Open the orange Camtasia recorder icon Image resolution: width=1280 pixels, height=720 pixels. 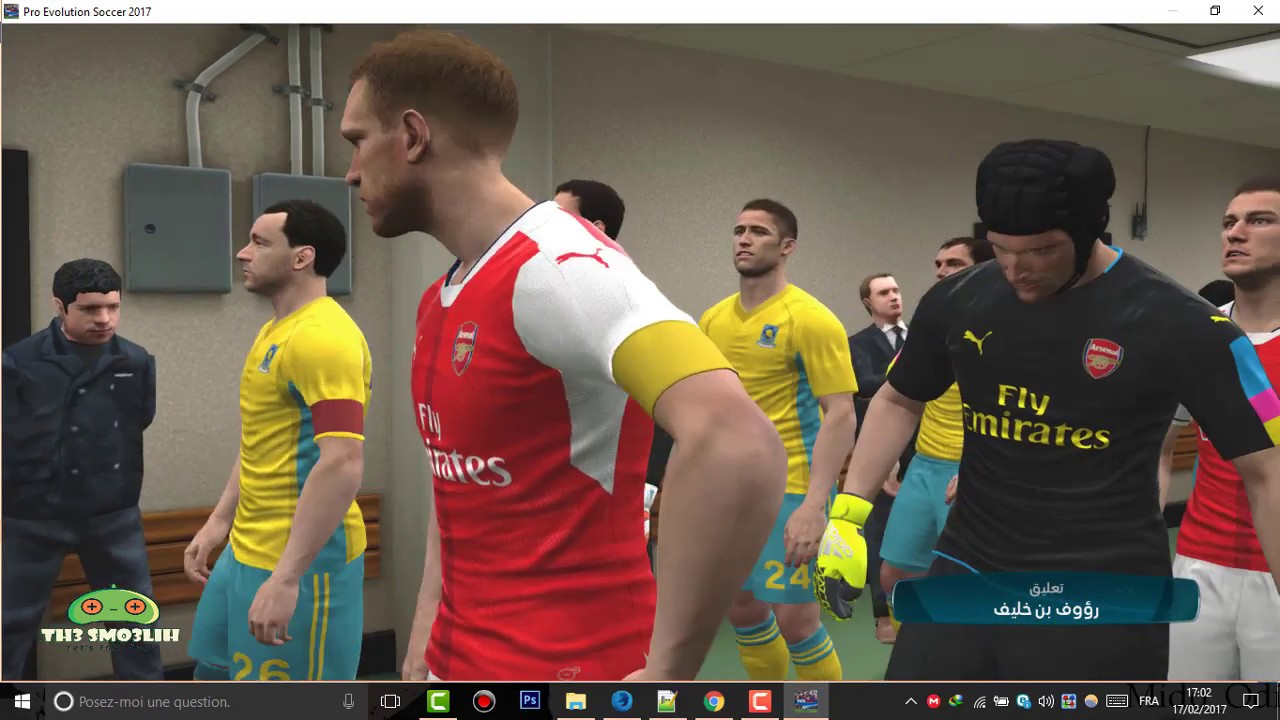760,702
